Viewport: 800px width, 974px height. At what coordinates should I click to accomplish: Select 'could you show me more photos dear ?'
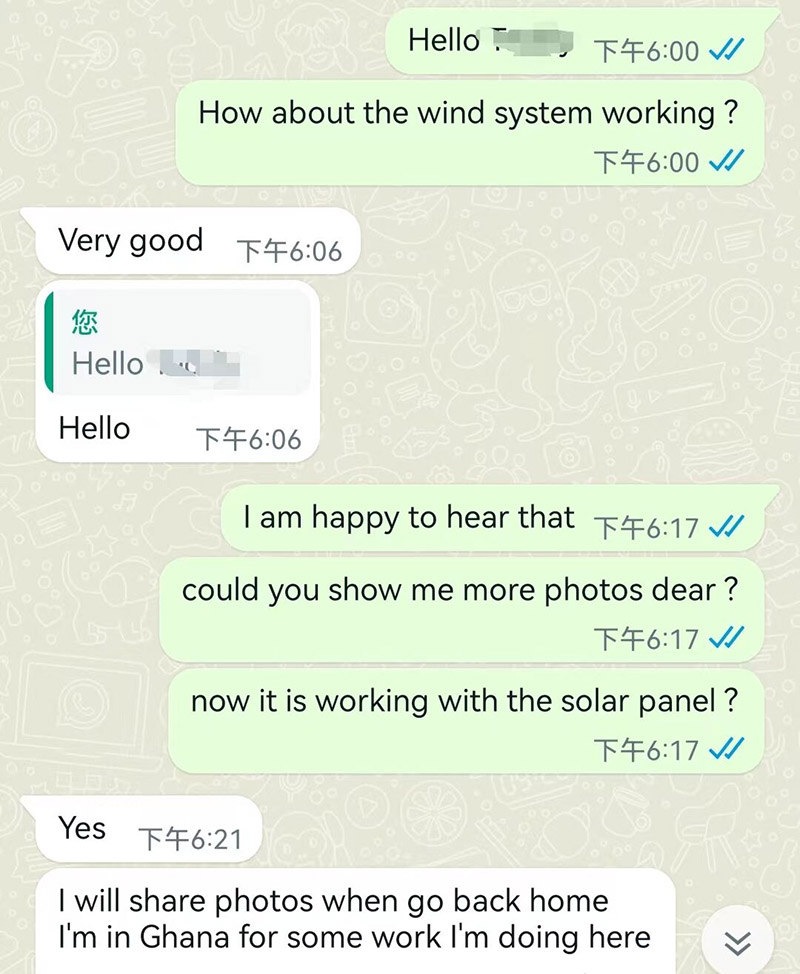[461, 610]
